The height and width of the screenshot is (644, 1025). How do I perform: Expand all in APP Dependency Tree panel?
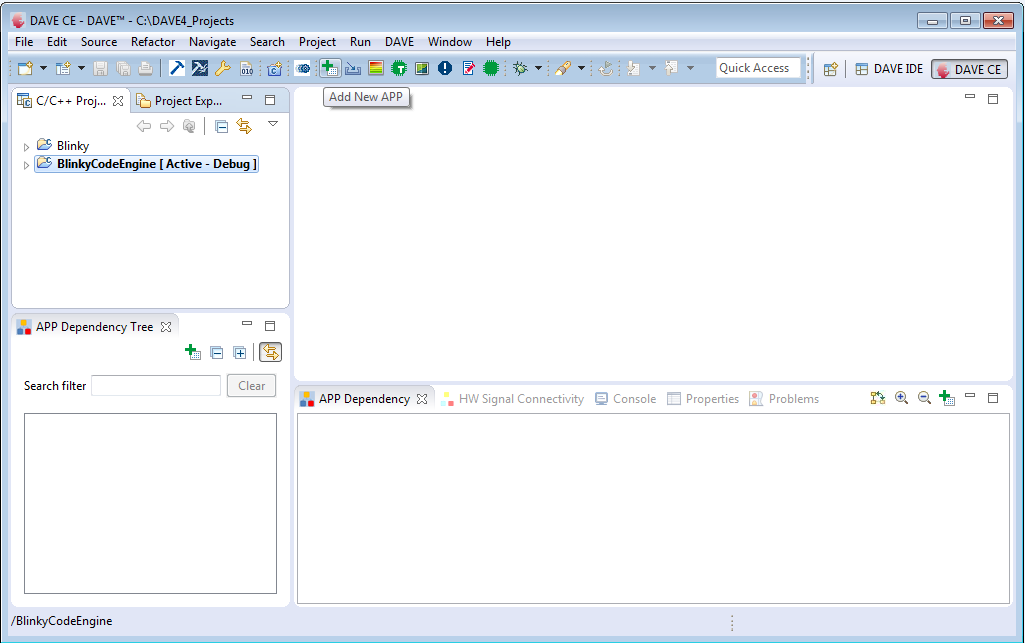240,353
